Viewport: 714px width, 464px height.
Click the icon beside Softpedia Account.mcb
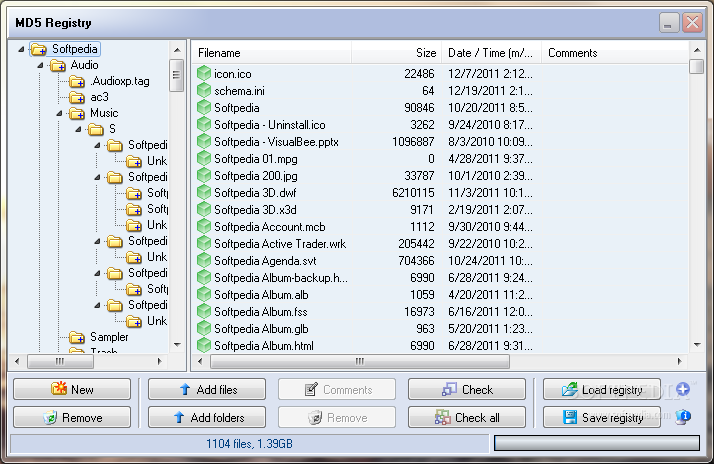pyautogui.click(x=204, y=226)
